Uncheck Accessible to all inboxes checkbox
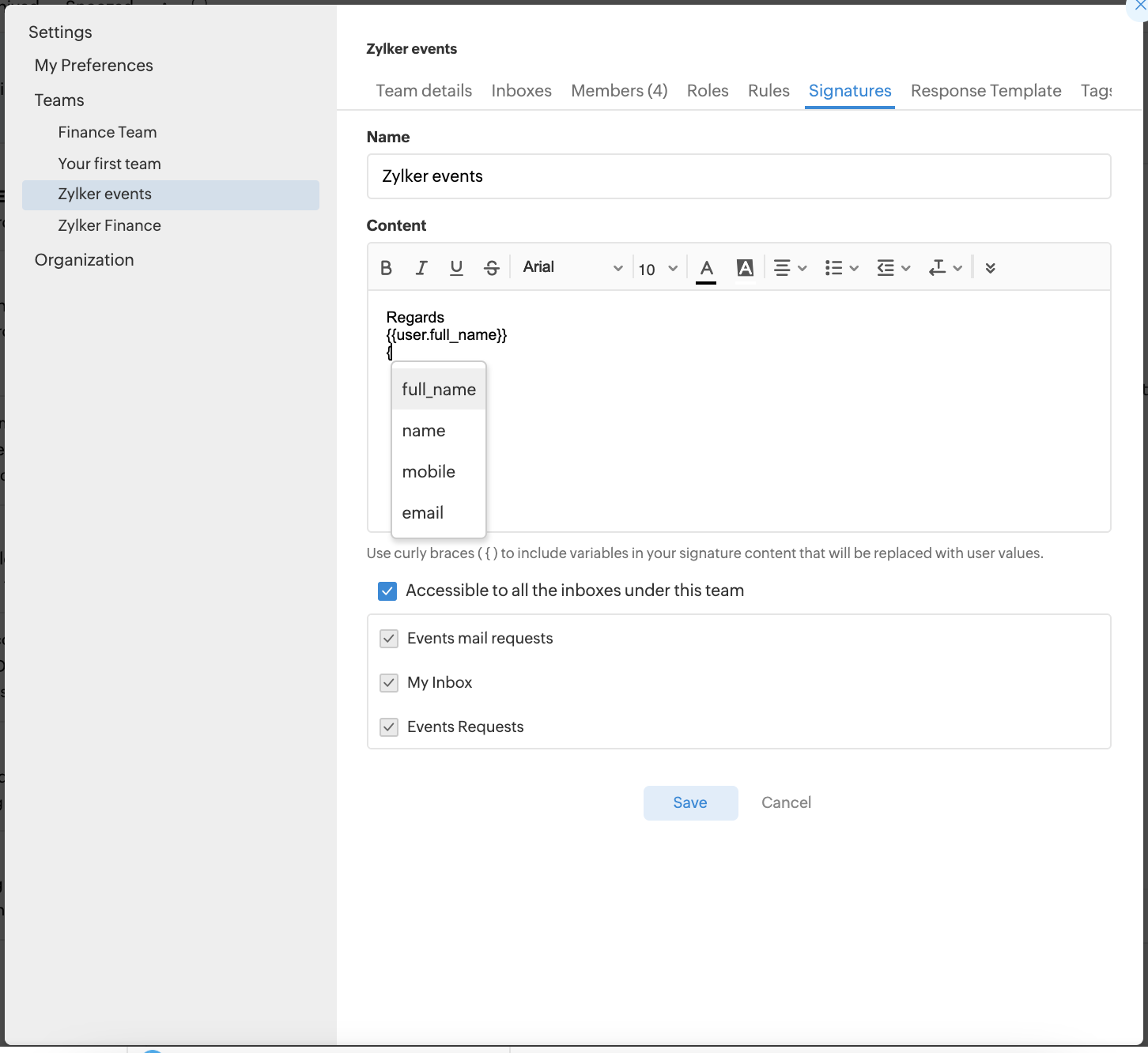This screenshot has height=1053, width=1148. 387,591
